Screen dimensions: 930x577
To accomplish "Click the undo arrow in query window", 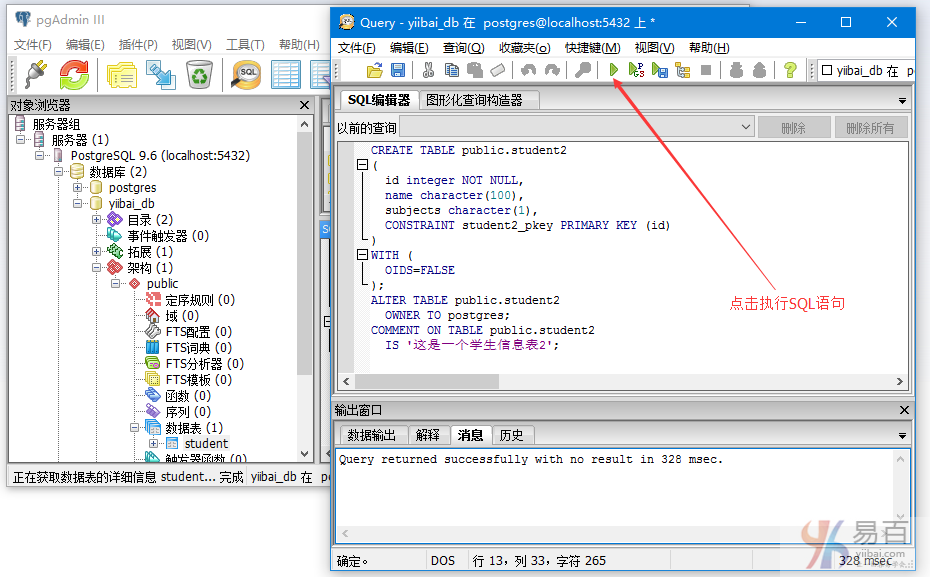I will pos(528,70).
